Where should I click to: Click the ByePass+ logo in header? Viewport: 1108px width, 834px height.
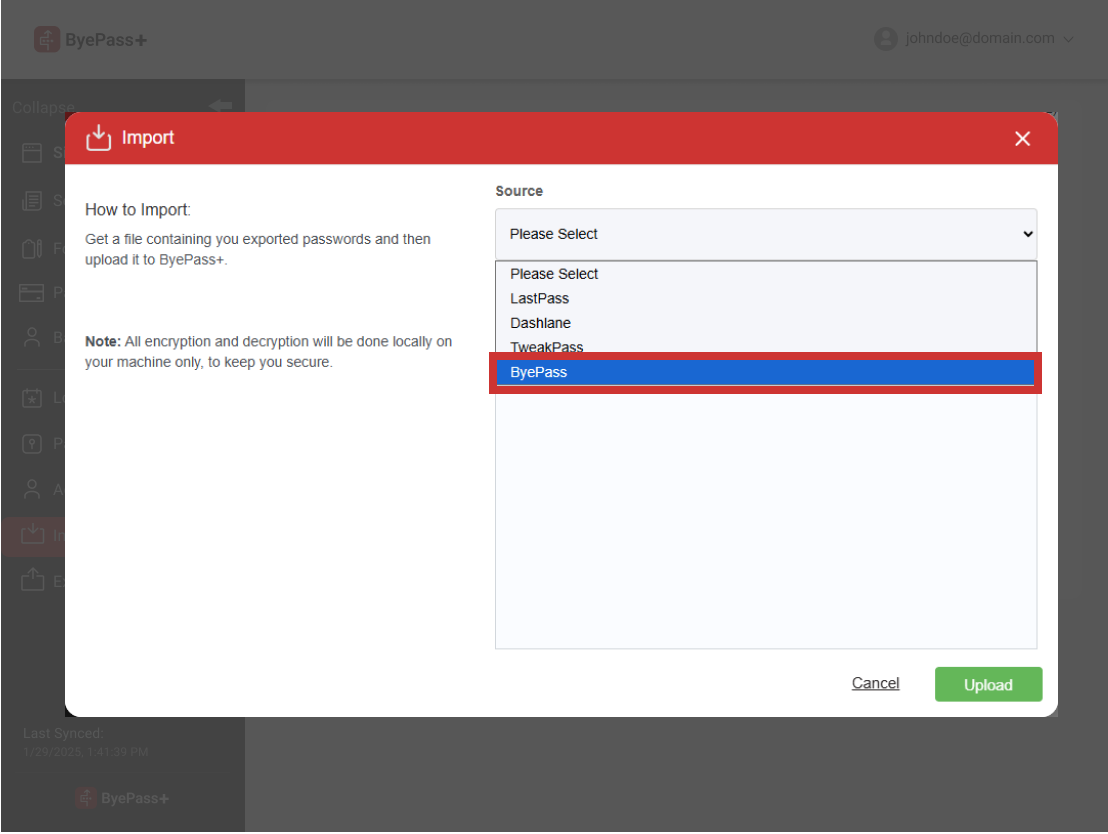click(90, 40)
